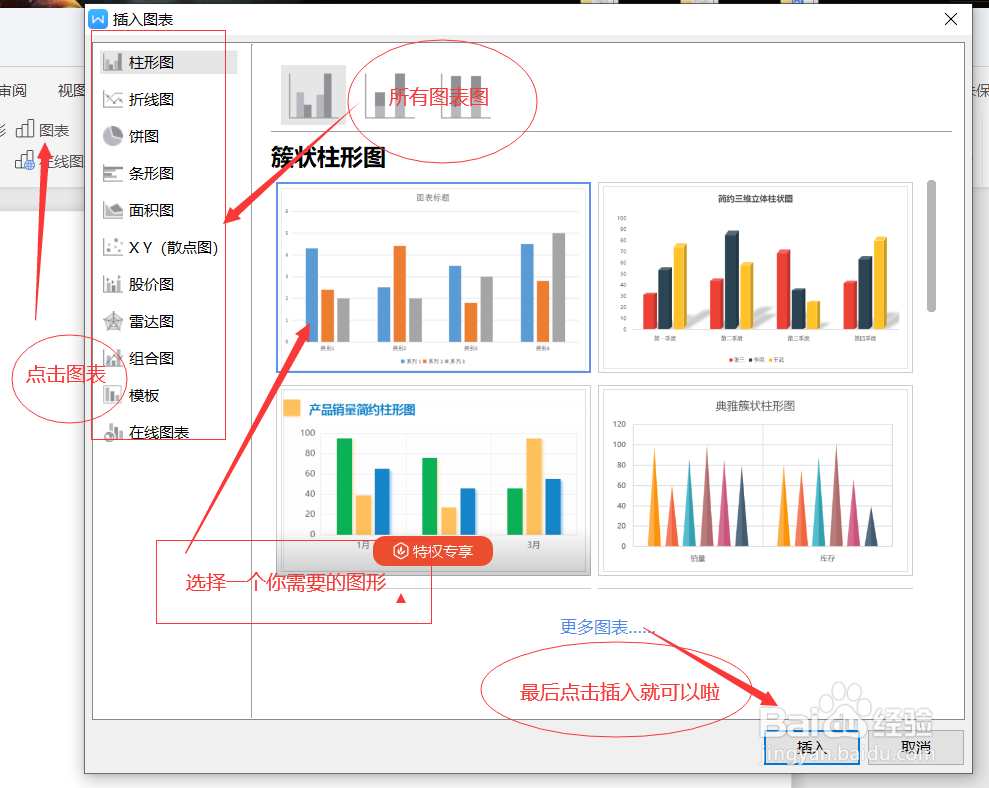Click the WPS logo in dialog title
989x788 pixels.
click(x=98, y=19)
